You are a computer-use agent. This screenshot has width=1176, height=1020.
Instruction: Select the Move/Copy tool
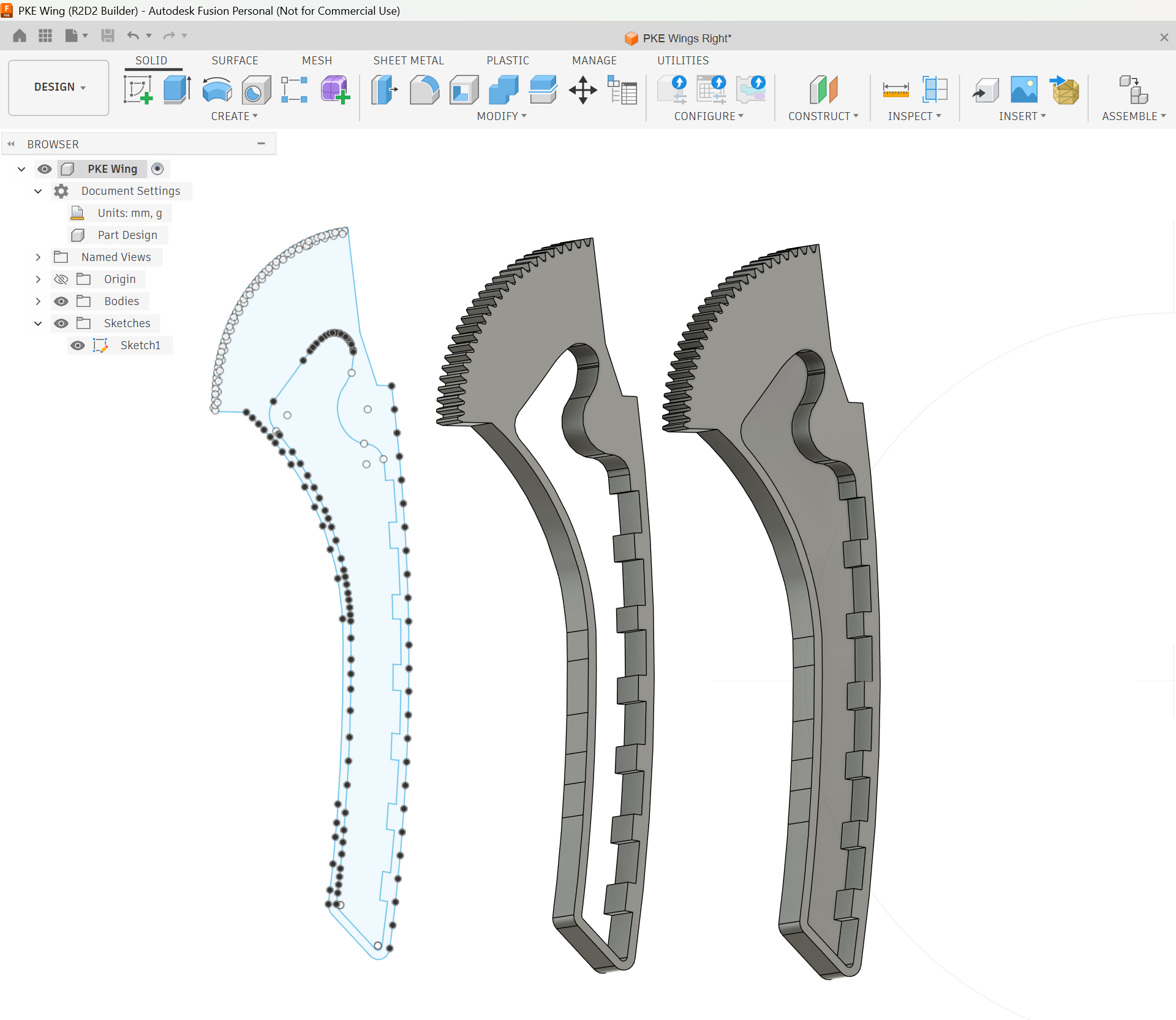(x=583, y=90)
